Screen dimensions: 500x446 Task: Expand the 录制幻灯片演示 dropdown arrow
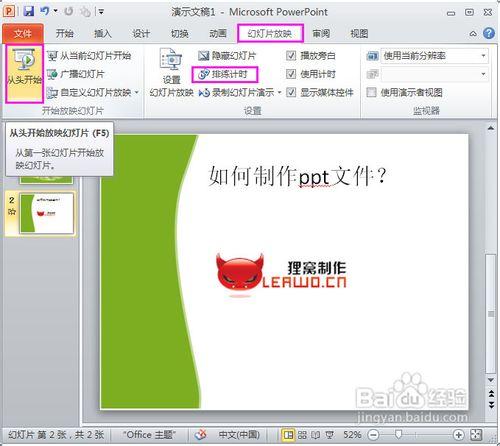click(279, 92)
